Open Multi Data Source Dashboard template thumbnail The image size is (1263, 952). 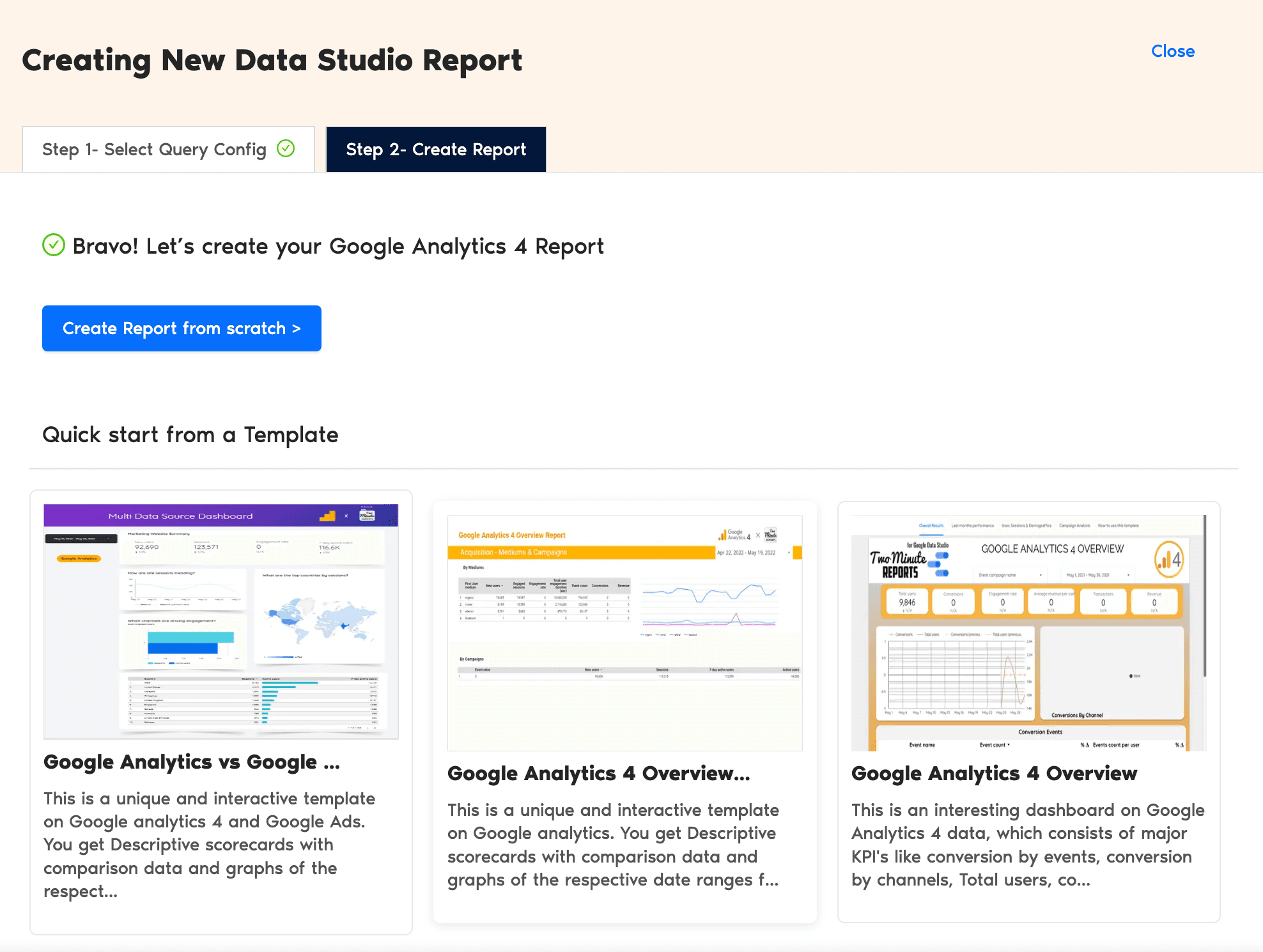[221, 621]
